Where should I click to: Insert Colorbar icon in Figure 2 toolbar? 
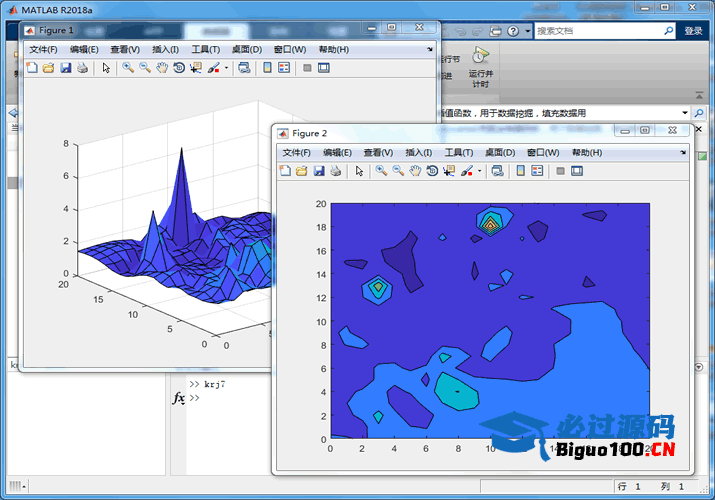[x=521, y=171]
